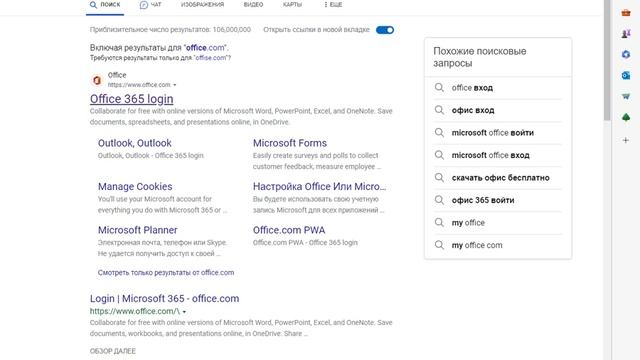Click the 'ОБЗОР ДАЛЕЕ' label
The width and height of the screenshot is (640, 360).
(x=113, y=351)
